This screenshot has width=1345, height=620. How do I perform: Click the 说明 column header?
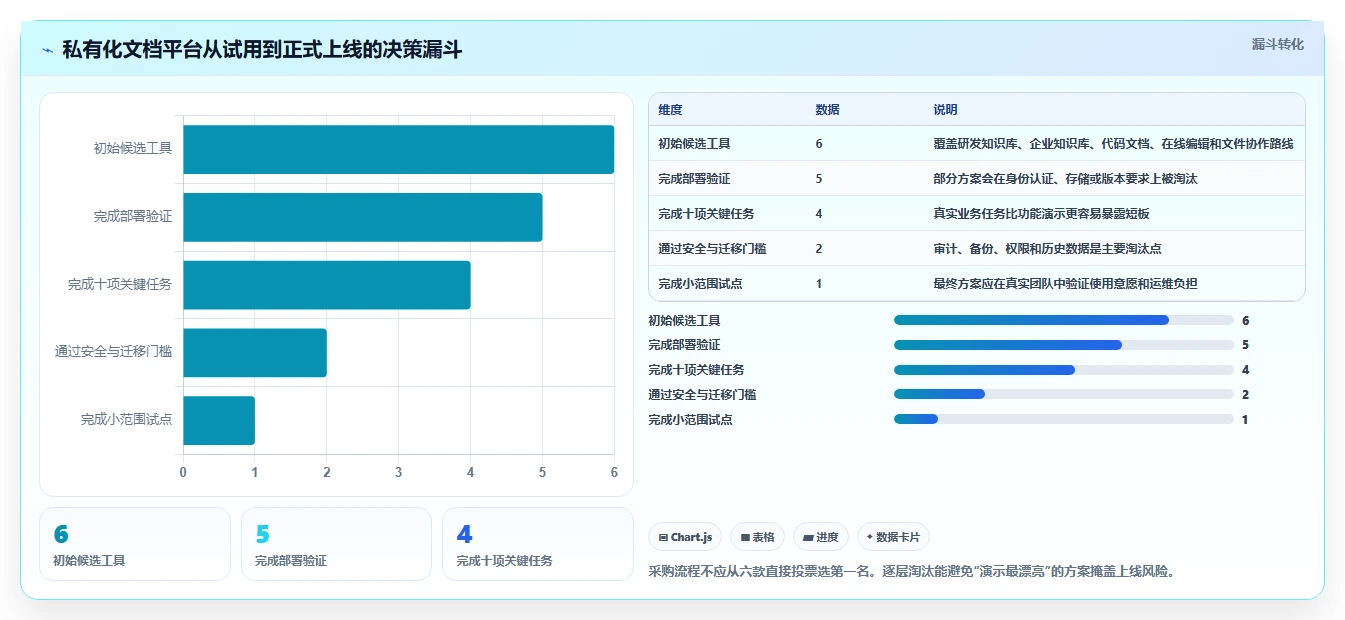pyautogui.click(x=945, y=109)
